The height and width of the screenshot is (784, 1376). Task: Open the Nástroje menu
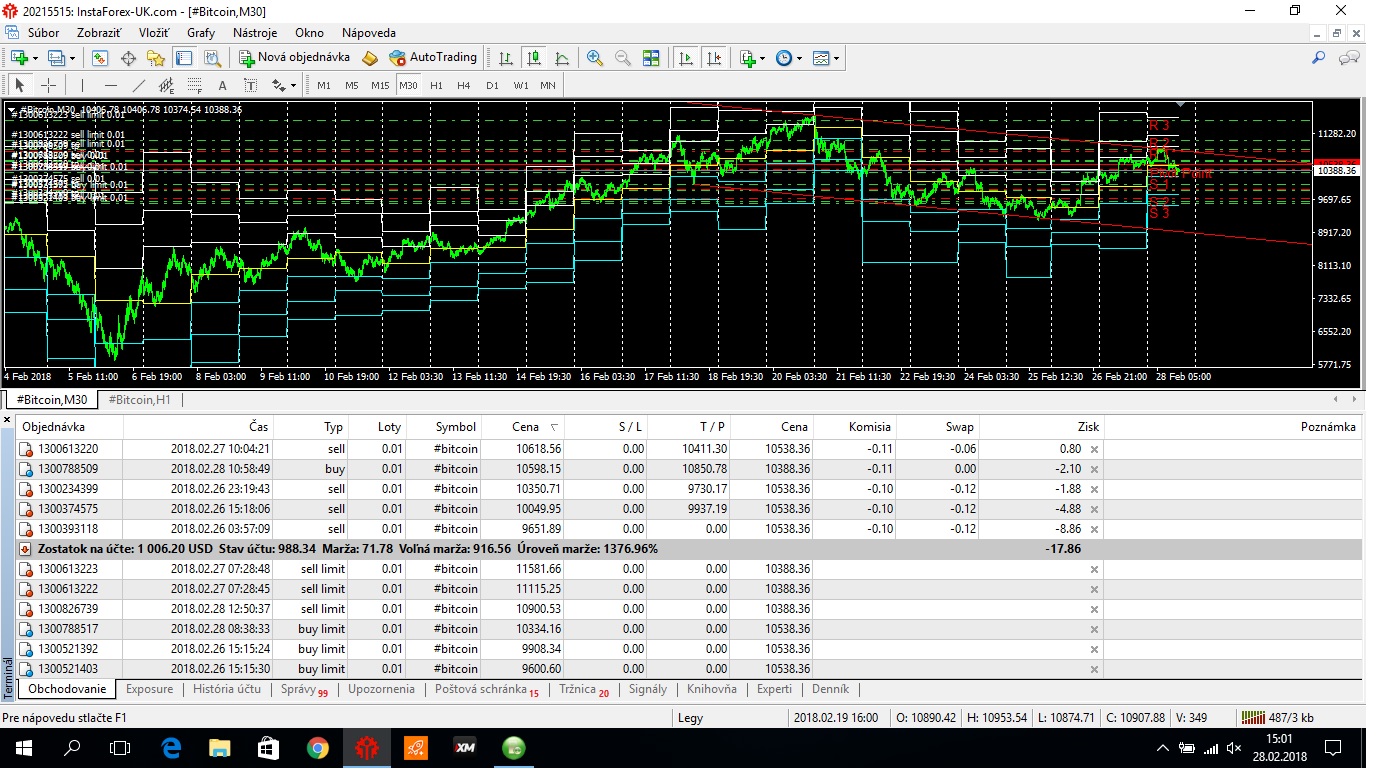(255, 32)
